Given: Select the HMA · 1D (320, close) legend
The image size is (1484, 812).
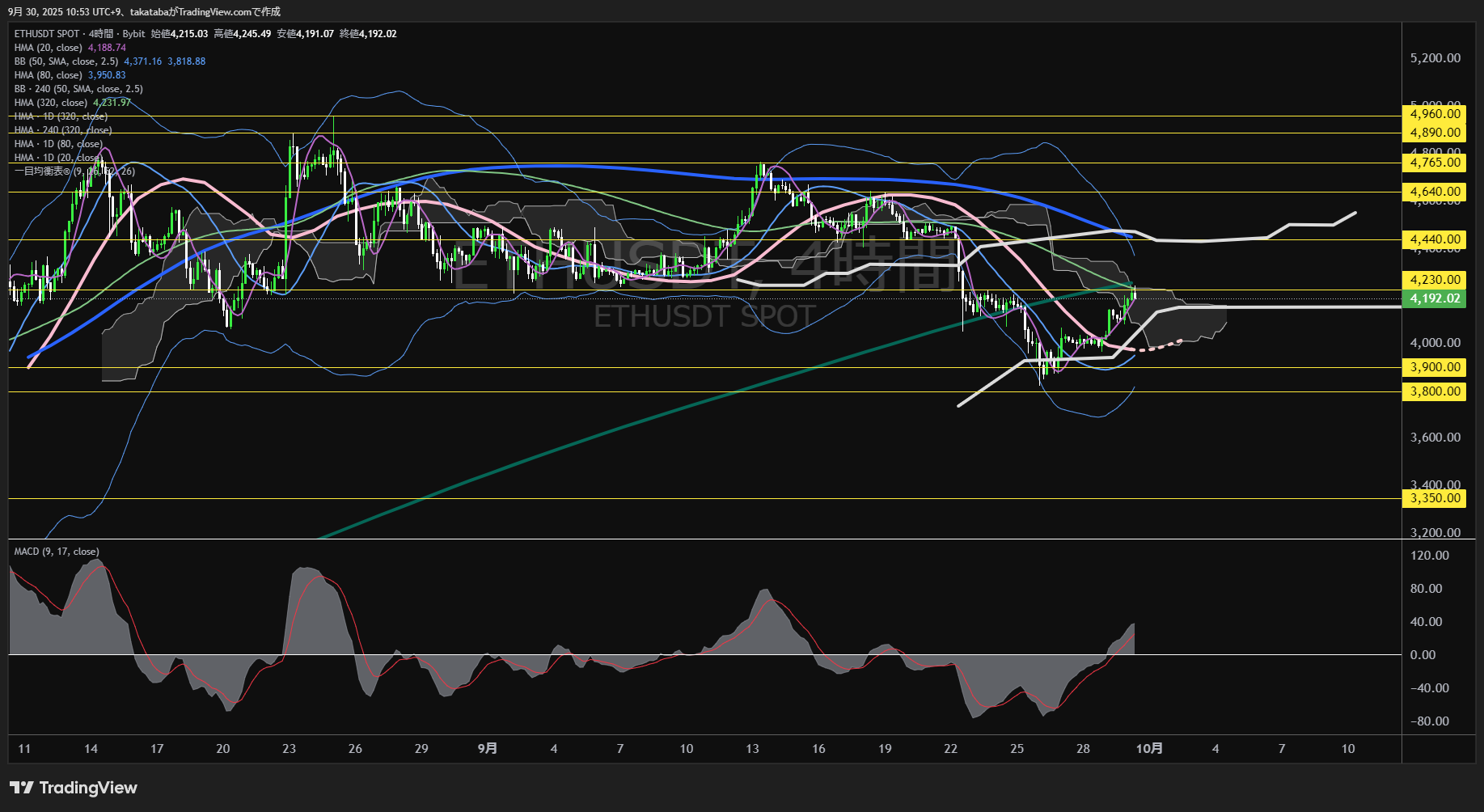Looking at the screenshot, I should [x=61, y=116].
